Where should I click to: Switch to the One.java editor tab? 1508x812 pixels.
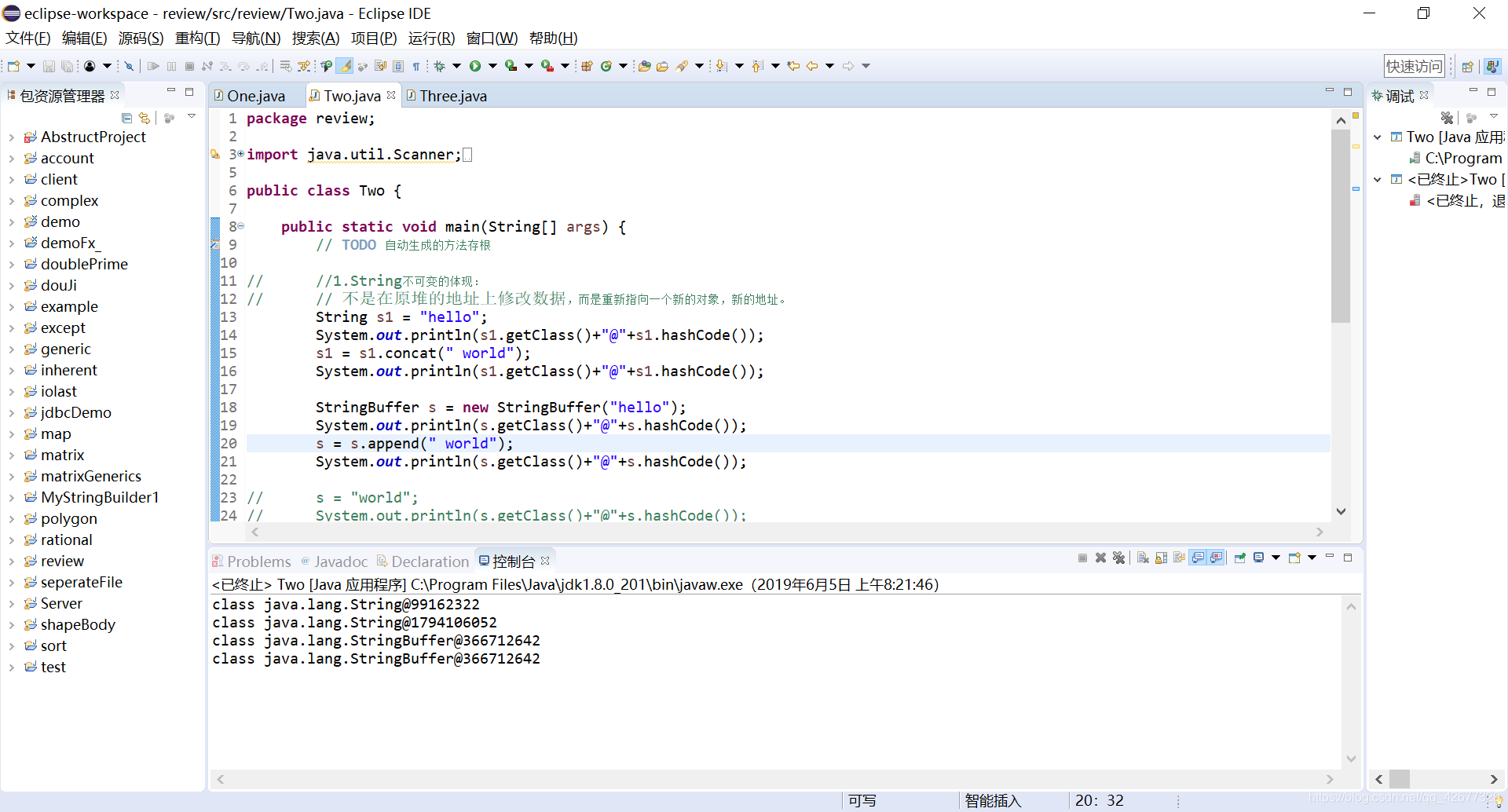tap(256, 96)
